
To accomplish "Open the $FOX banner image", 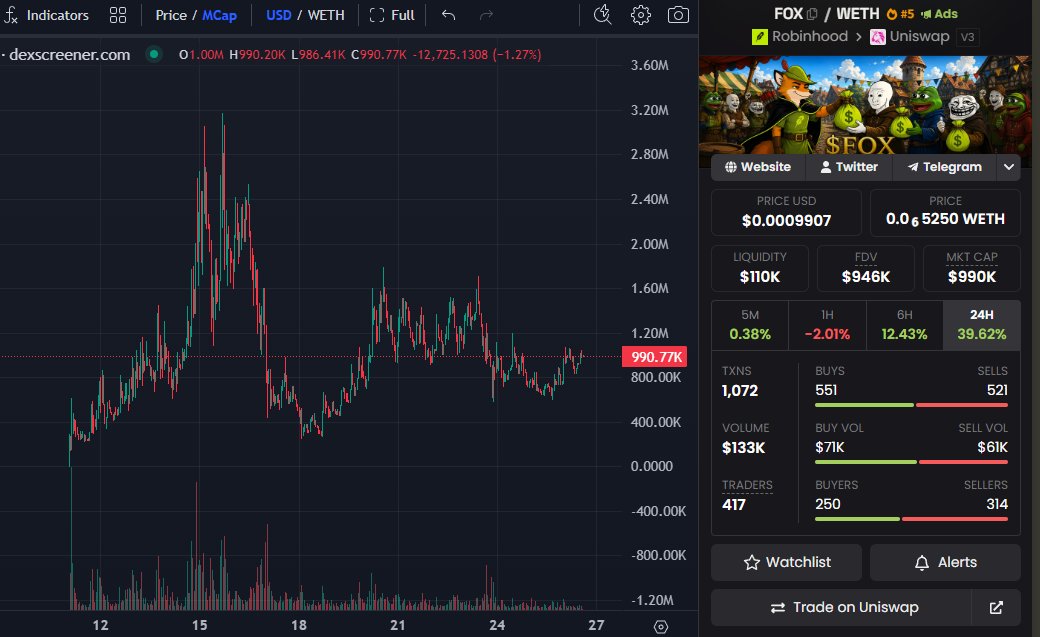I will 865,105.
